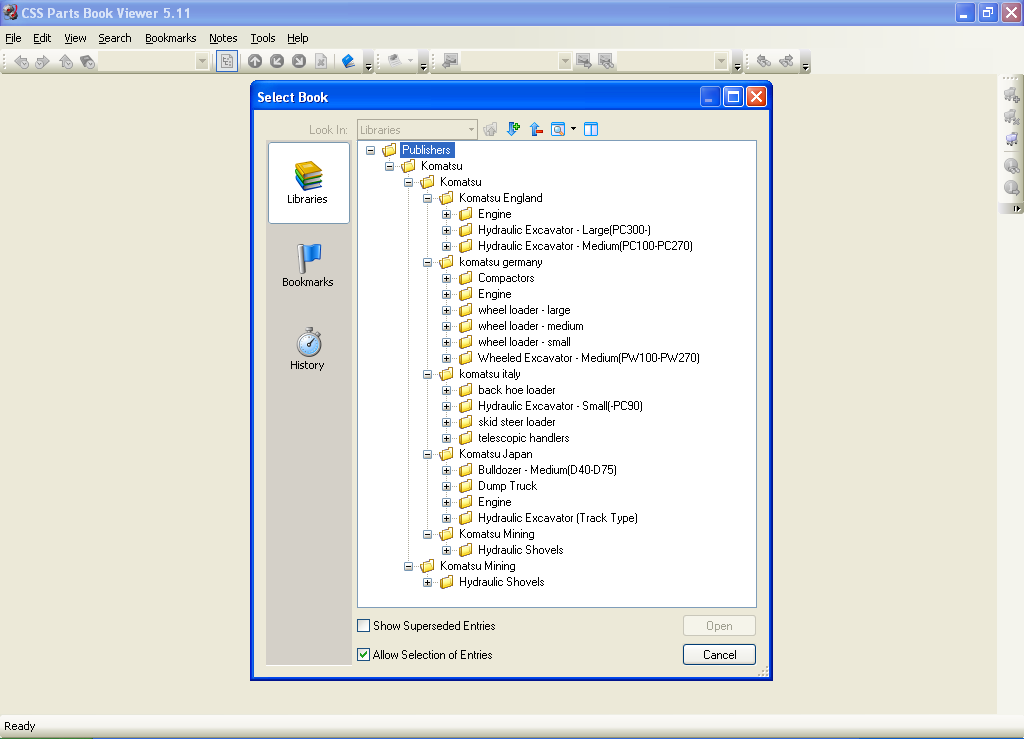Click the blue book toolbar icon
The image size is (1024, 739).
coord(348,61)
